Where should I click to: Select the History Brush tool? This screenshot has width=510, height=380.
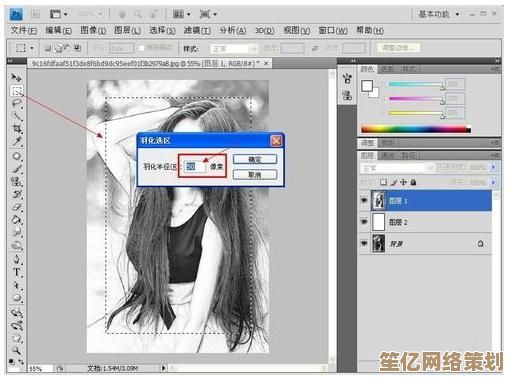(x=17, y=194)
